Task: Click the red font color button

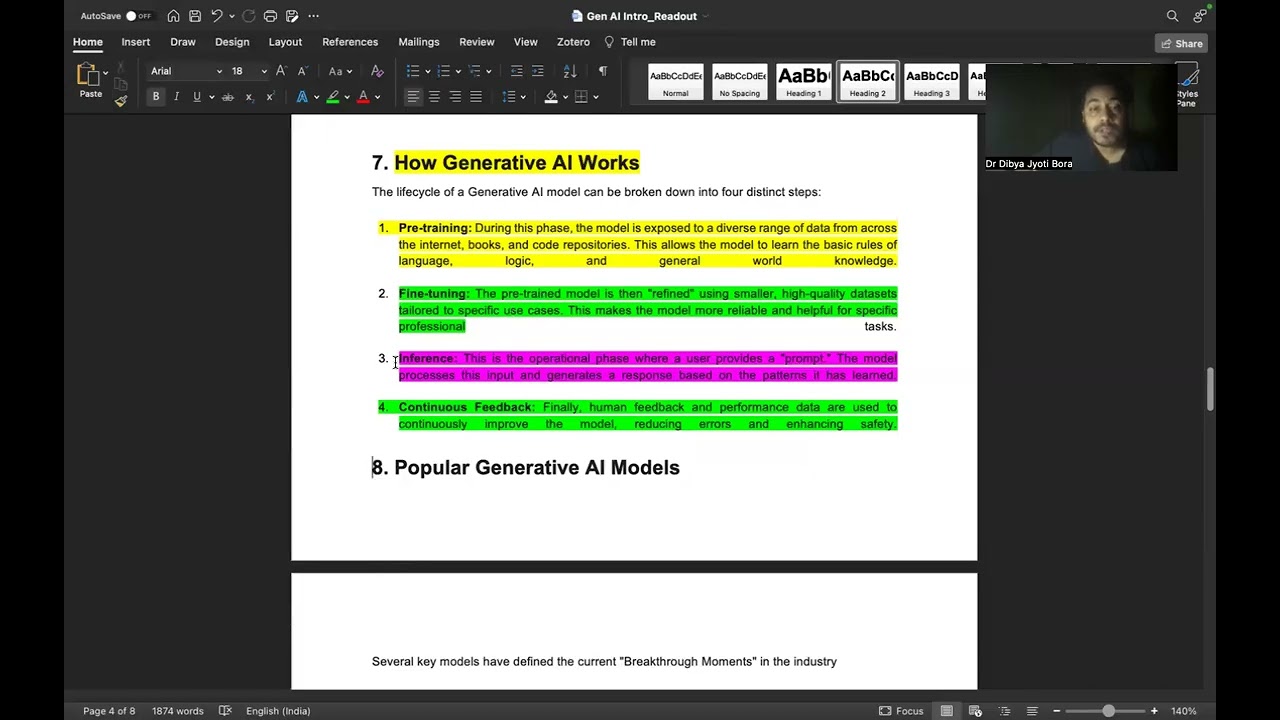Action: 363,97
